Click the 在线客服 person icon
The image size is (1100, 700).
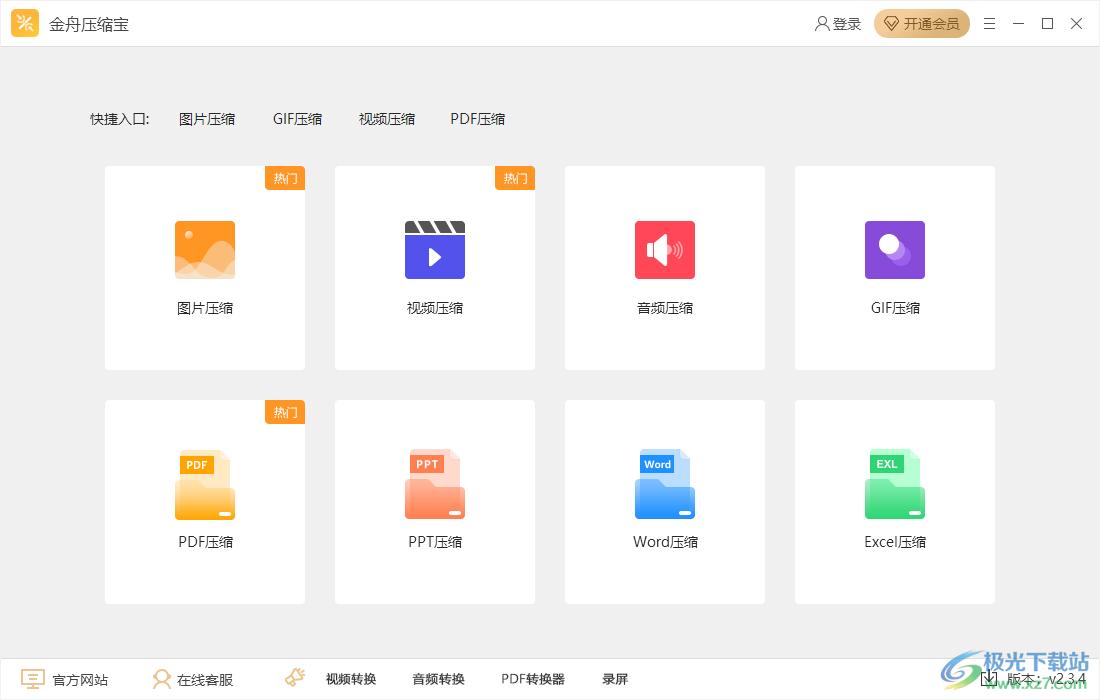161,679
